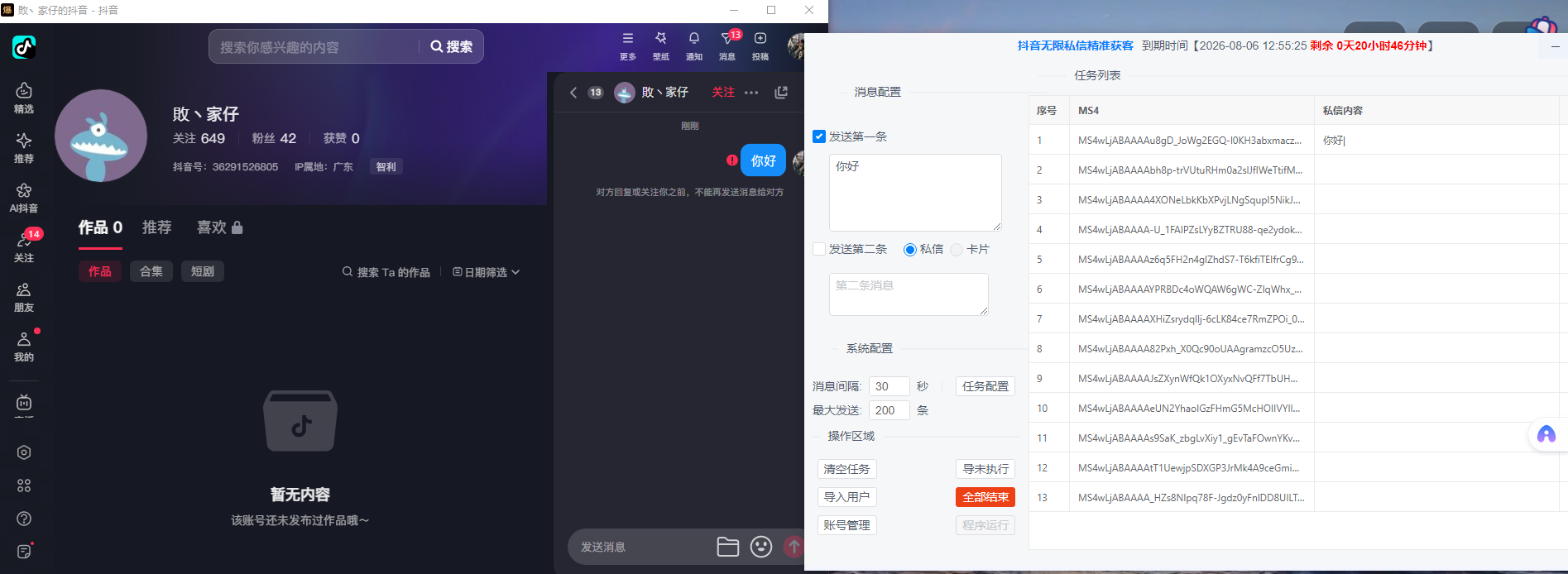Go to 推荐 in the left sidebar
Viewport: 1568px width, 574px height.
click(x=24, y=147)
